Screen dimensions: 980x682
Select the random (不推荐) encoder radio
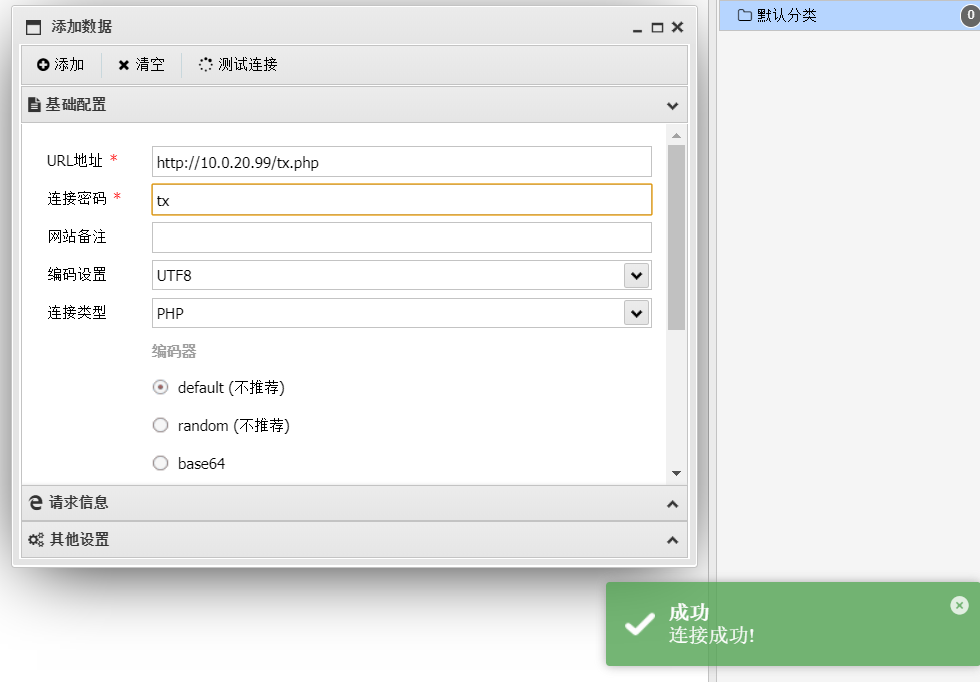click(161, 425)
